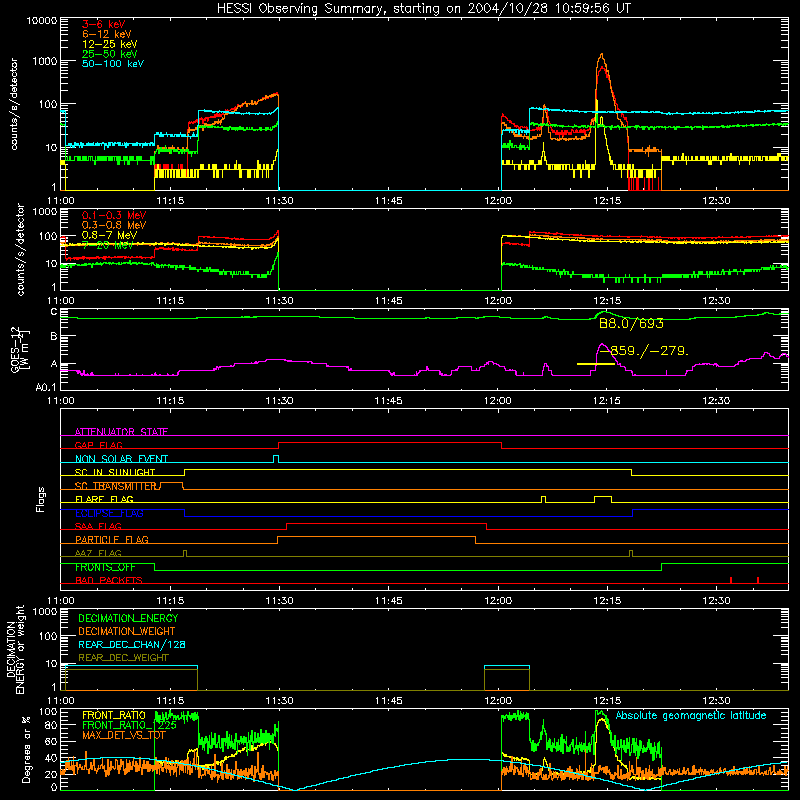Click the 10000 tick label on top plot

click(42, 21)
